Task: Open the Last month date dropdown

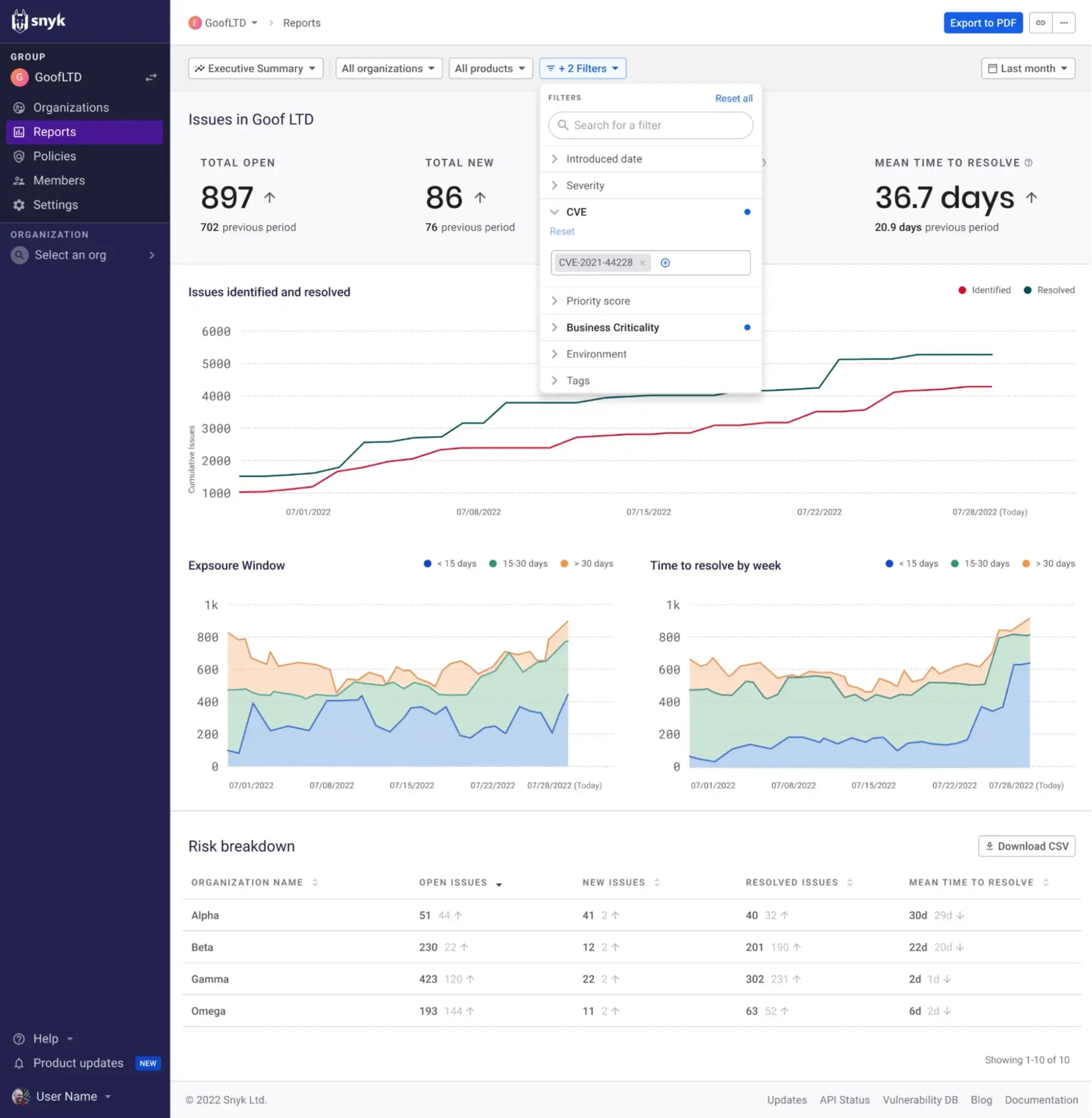Action: pos(1028,69)
